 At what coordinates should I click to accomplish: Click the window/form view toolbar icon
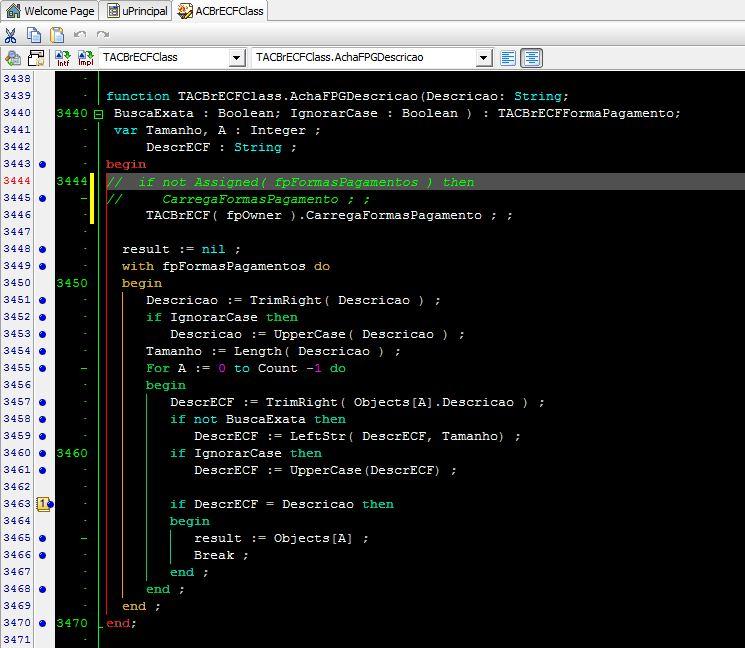(36, 58)
